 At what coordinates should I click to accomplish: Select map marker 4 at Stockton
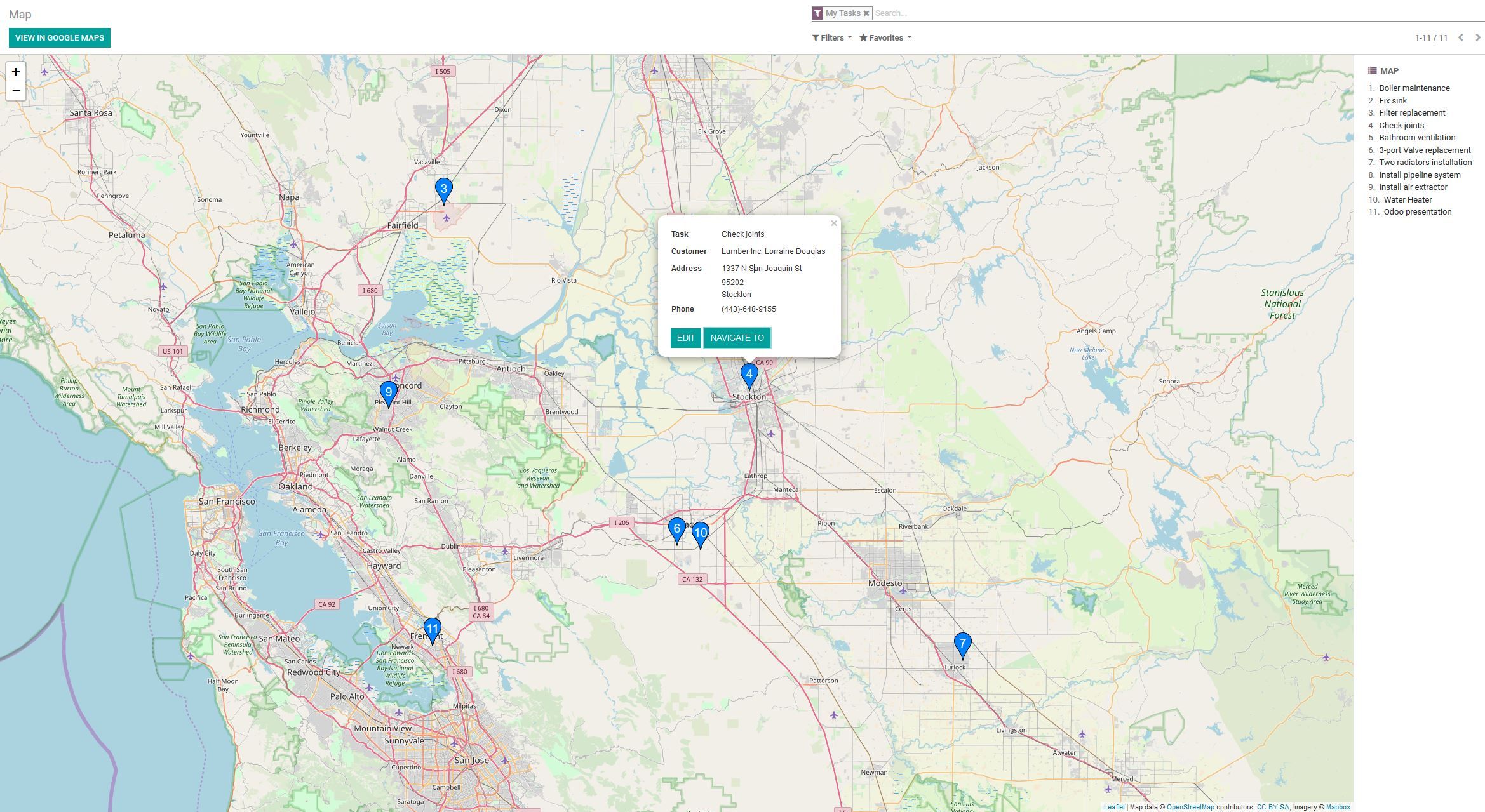pos(749,375)
